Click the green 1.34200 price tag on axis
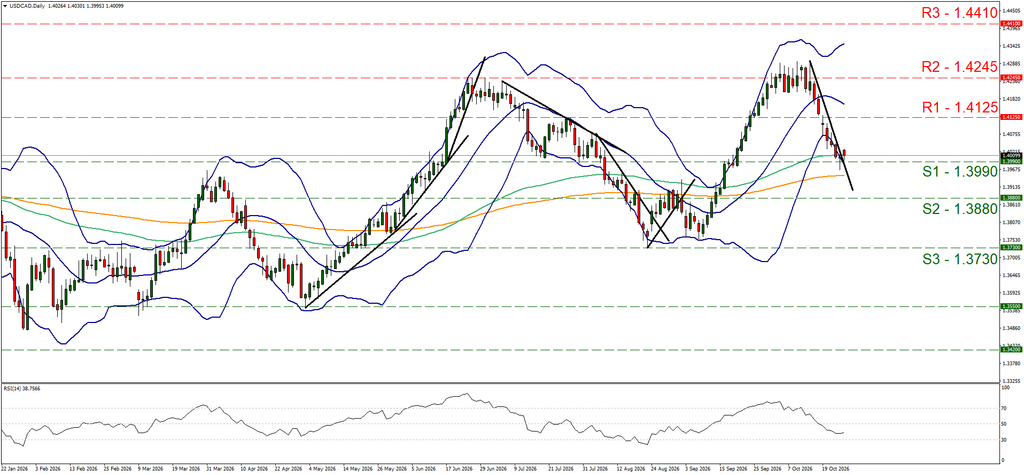 pyautogui.click(x=1011, y=350)
